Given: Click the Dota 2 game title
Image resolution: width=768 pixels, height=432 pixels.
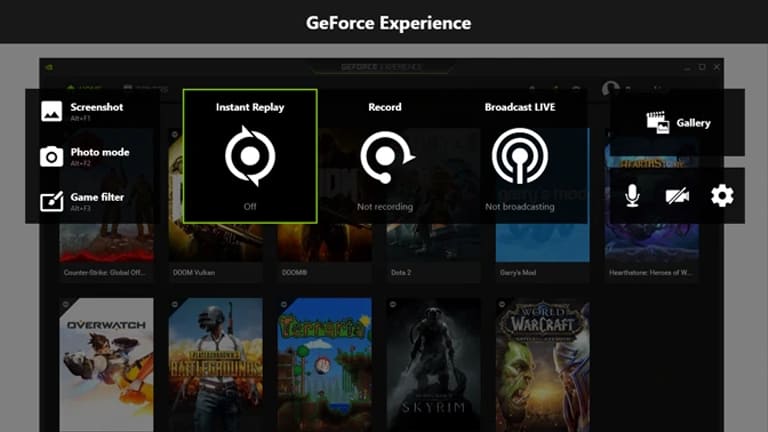Looking at the screenshot, I should click(401, 272).
